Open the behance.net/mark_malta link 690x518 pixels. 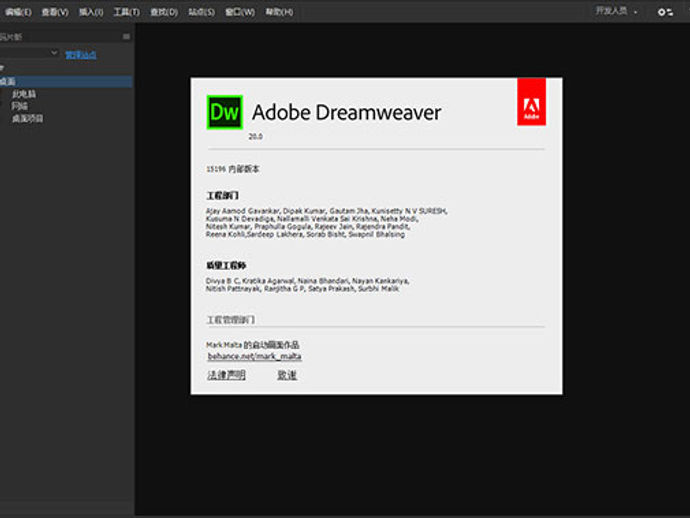pos(254,356)
